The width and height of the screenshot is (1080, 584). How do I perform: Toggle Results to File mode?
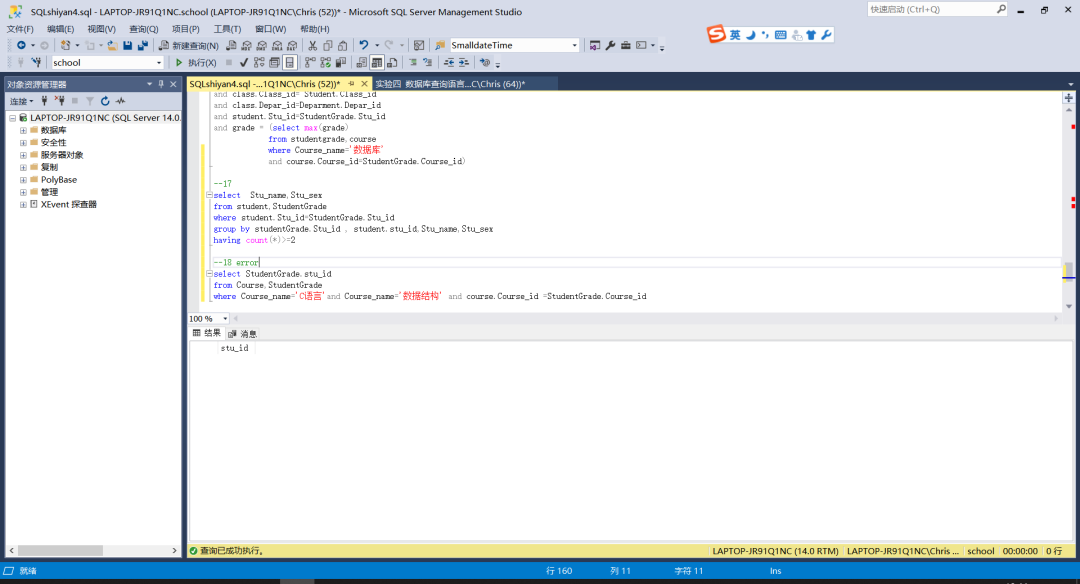(392, 63)
